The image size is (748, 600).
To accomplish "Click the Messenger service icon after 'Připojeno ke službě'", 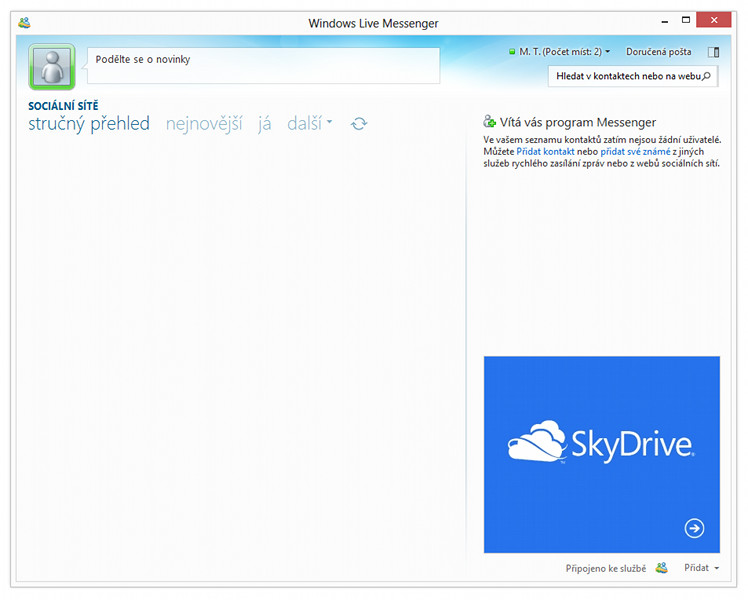I will pyautogui.click(x=661, y=568).
